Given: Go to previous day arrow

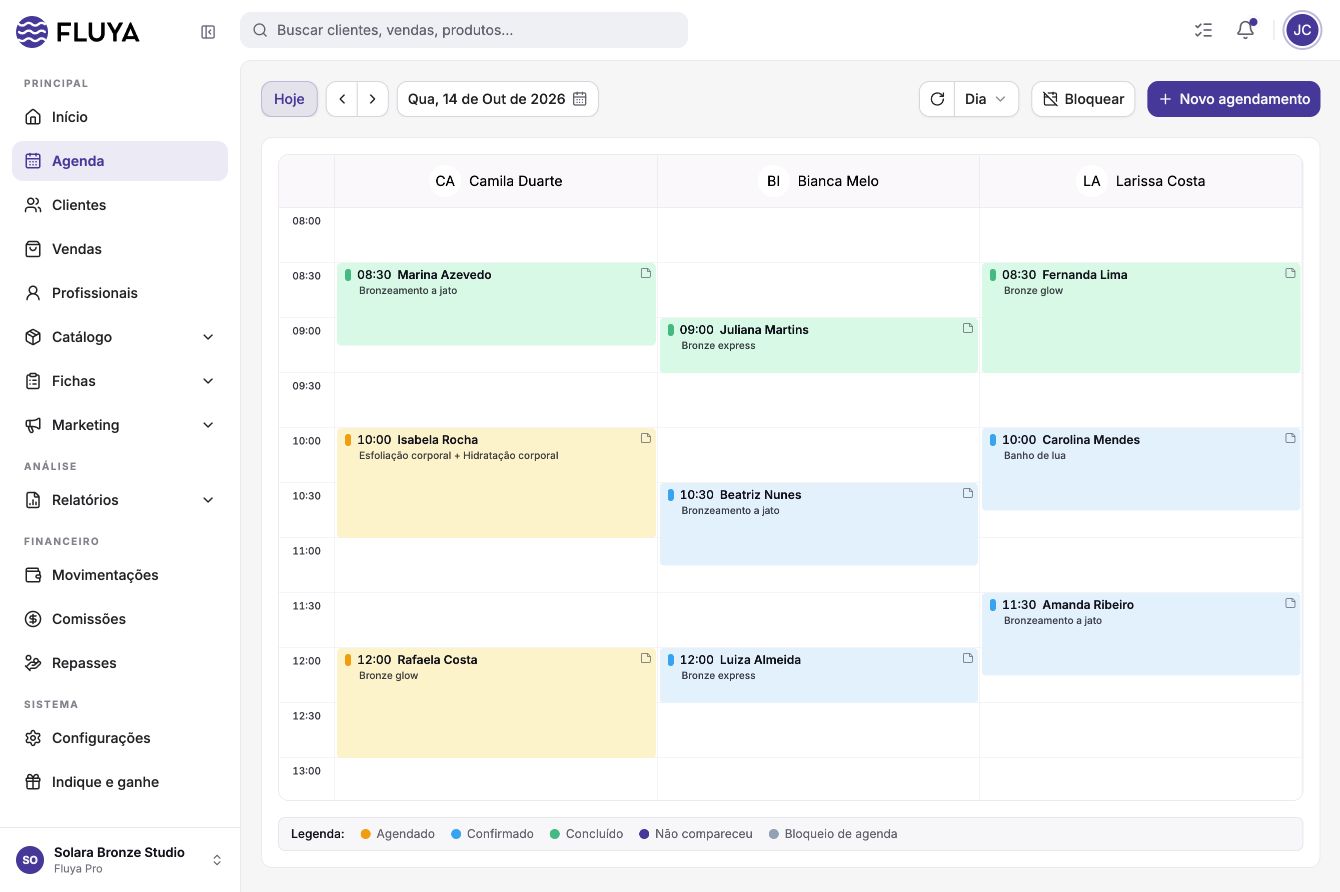Looking at the screenshot, I should [342, 99].
